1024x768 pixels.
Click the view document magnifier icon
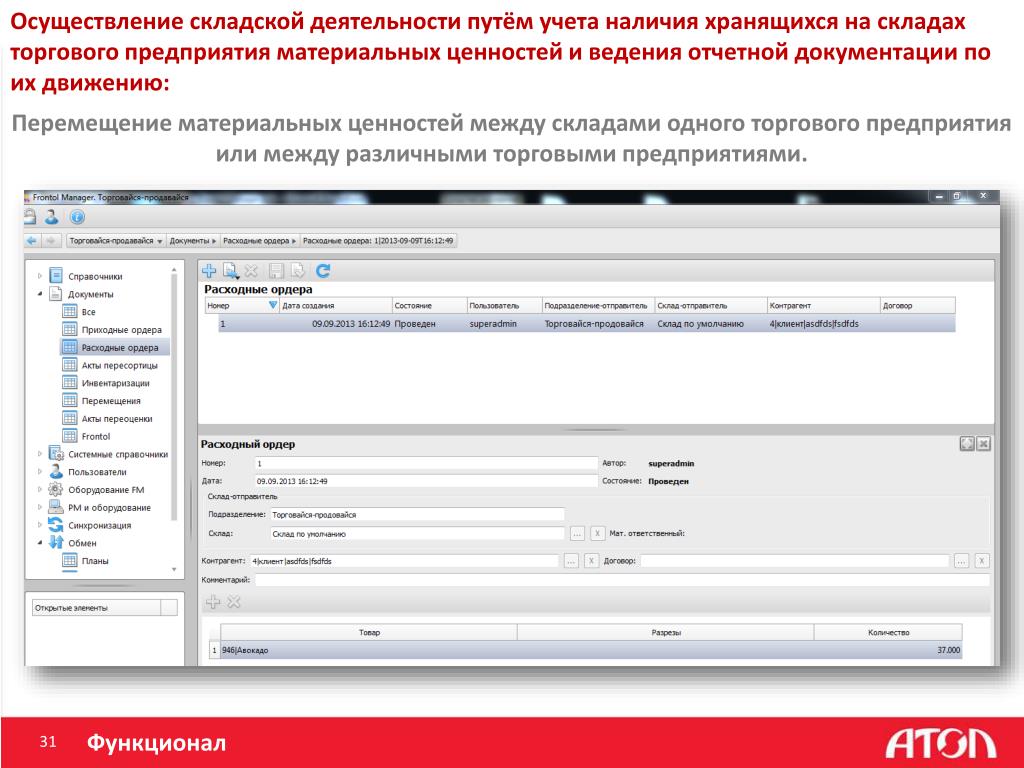pos(231,270)
